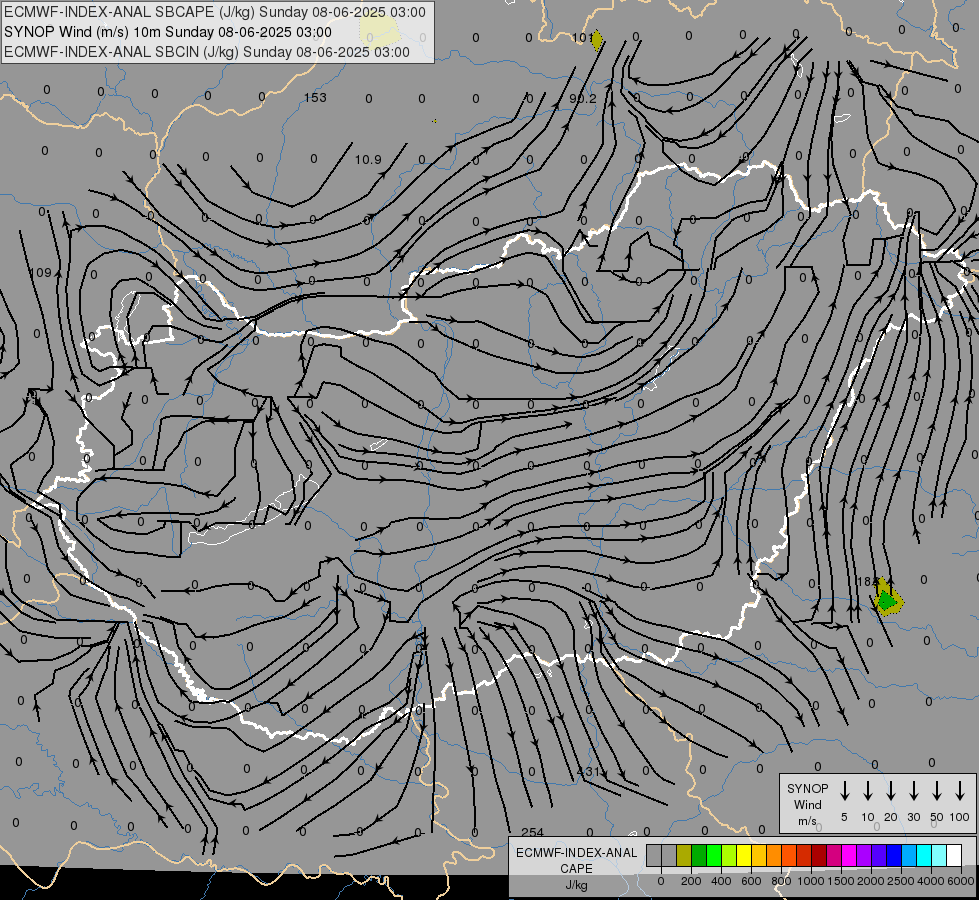Click the 'm/s' unit in wind legend

[807, 821]
